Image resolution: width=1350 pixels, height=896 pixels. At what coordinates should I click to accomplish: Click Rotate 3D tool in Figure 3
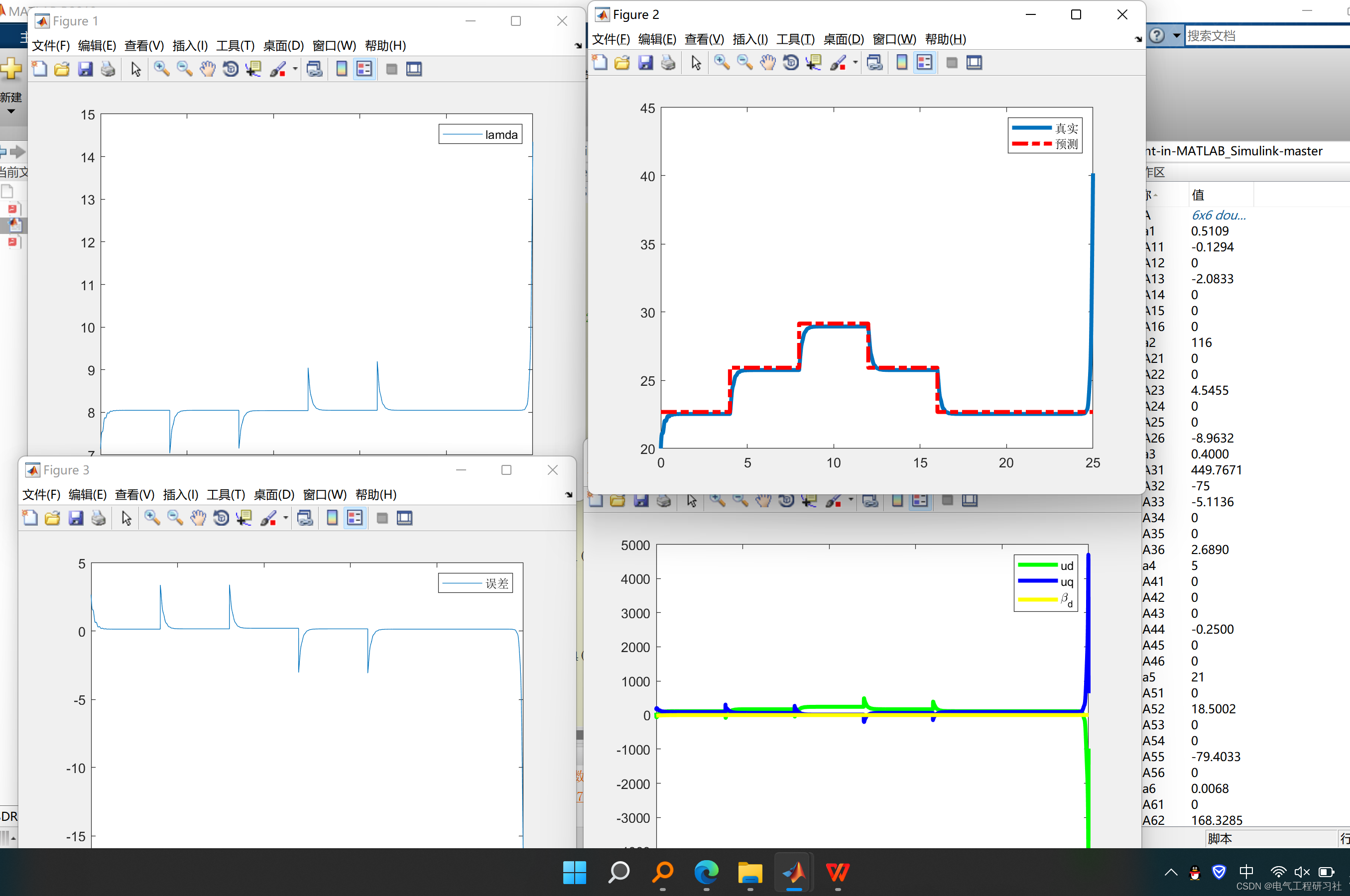tap(221, 518)
